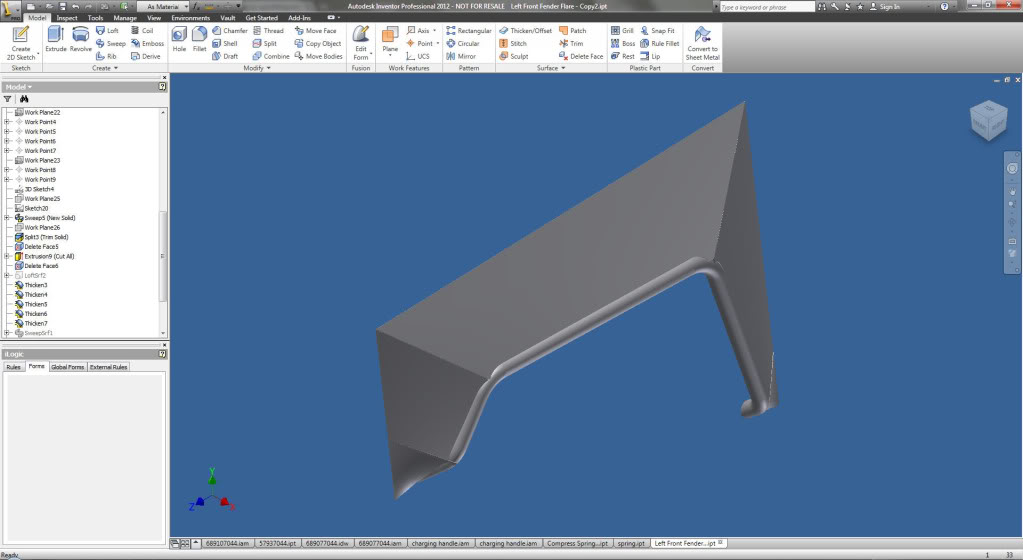
Task: Open the Global Forms iLogic tab
Action: (x=67, y=367)
